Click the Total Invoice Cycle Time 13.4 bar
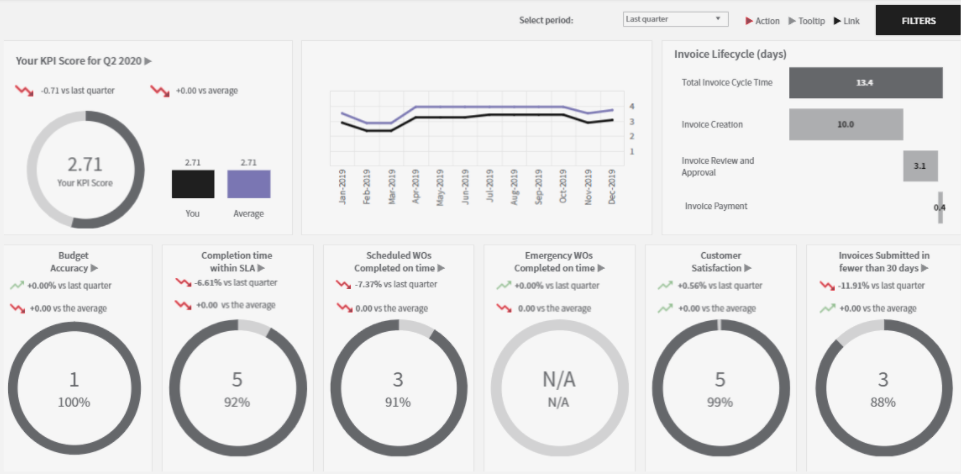This screenshot has width=961, height=474. pyautogui.click(x=865, y=83)
